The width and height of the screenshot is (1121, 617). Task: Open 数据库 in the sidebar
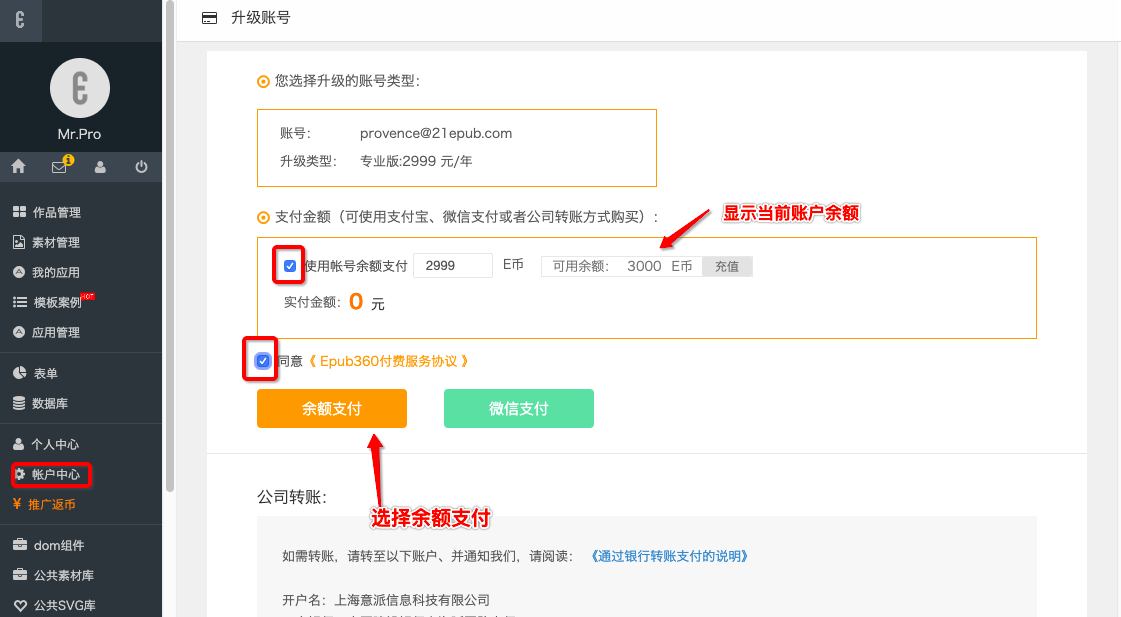[50, 403]
